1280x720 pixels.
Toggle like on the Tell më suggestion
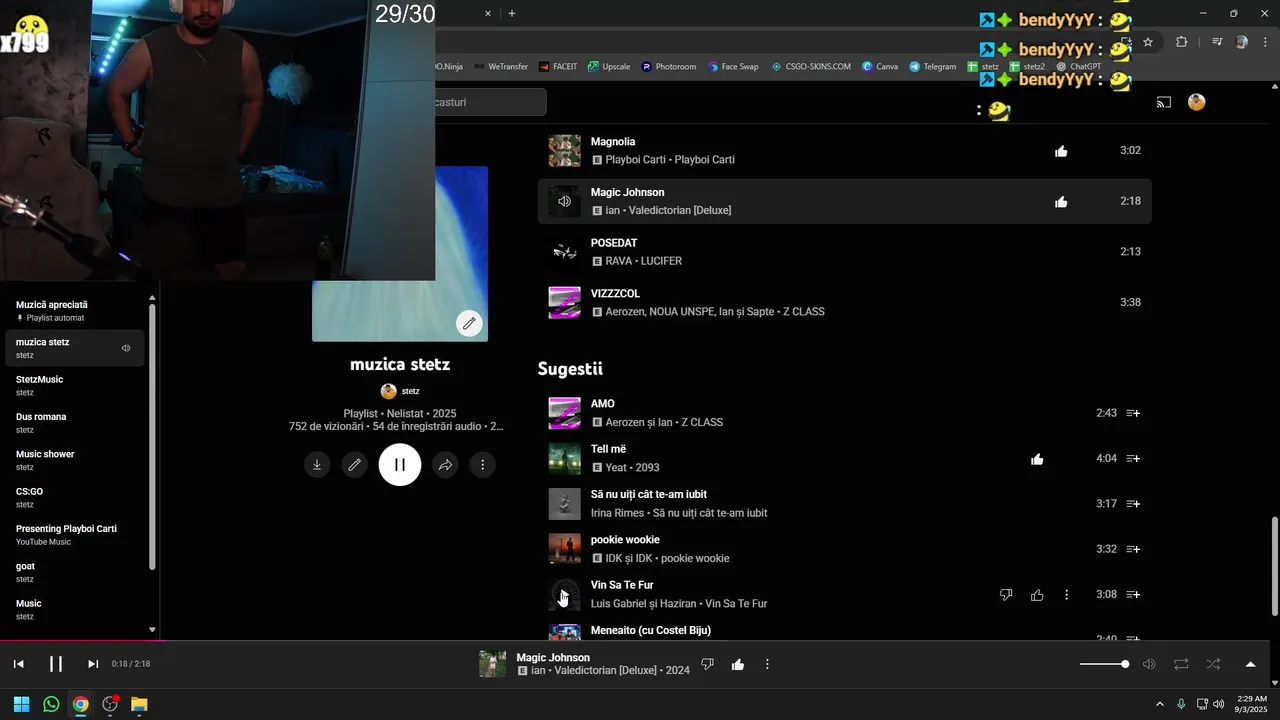[1037, 459]
